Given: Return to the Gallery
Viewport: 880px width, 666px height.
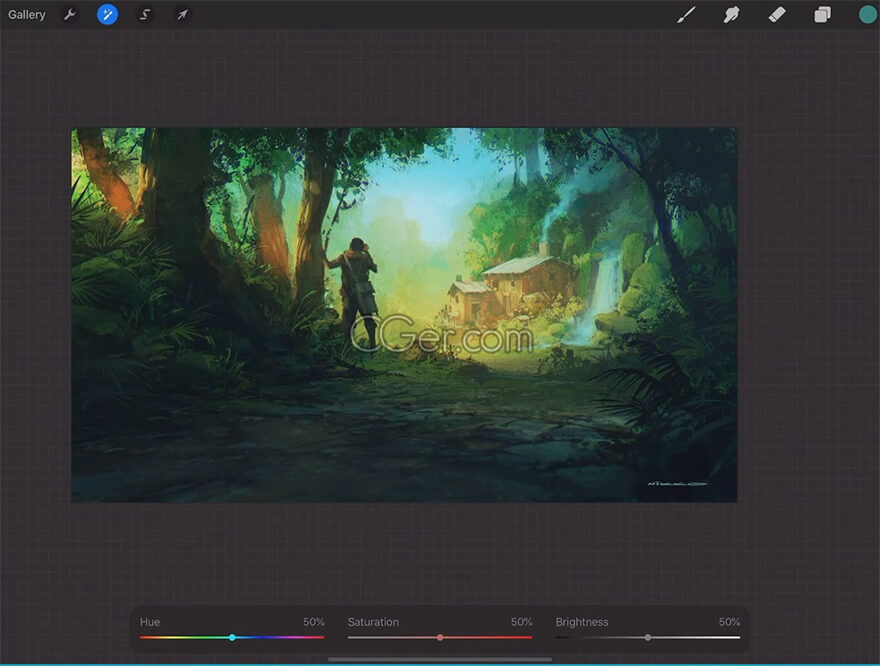Looking at the screenshot, I should 26,15.
